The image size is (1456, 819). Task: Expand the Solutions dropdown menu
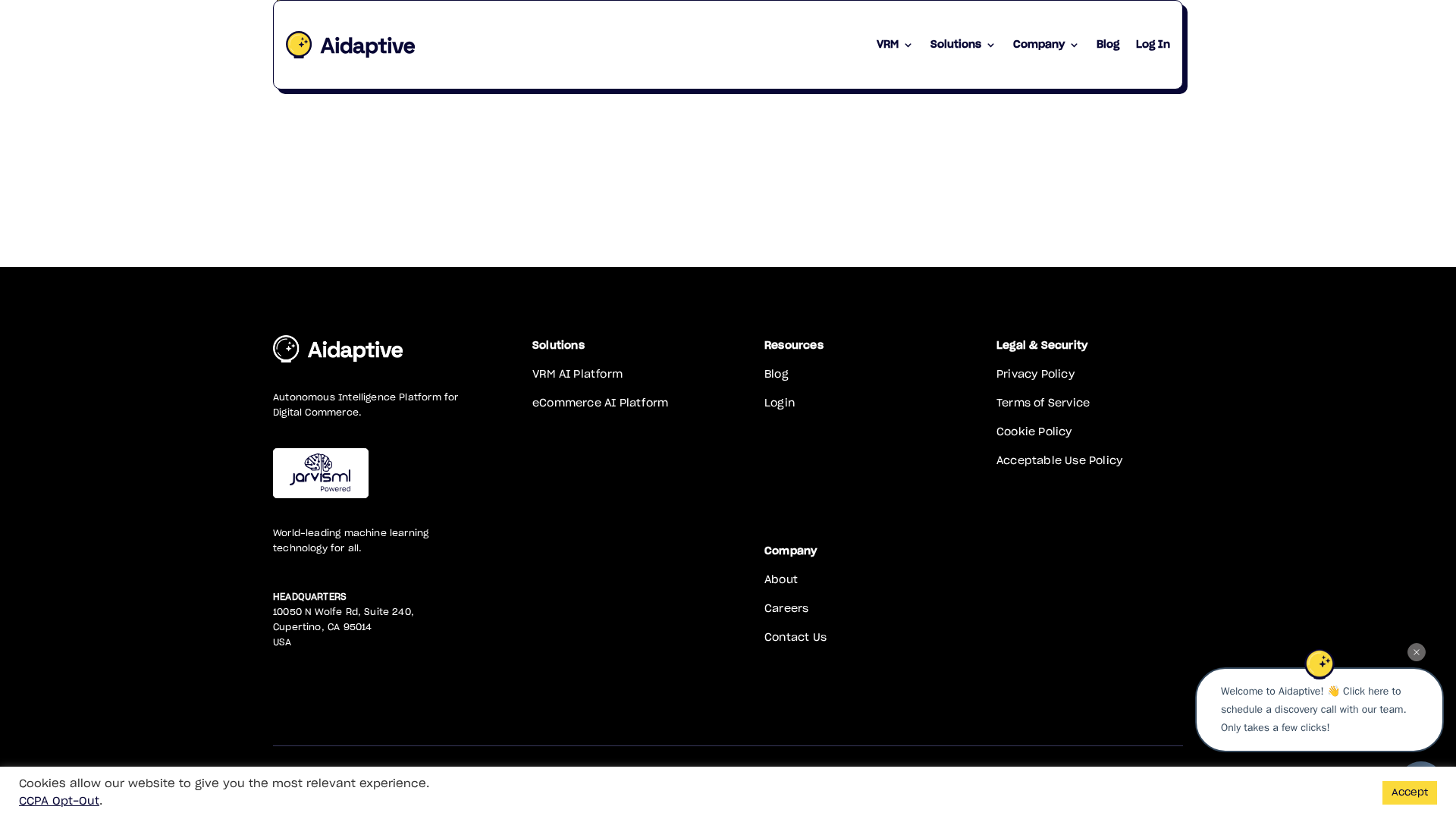click(962, 45)
